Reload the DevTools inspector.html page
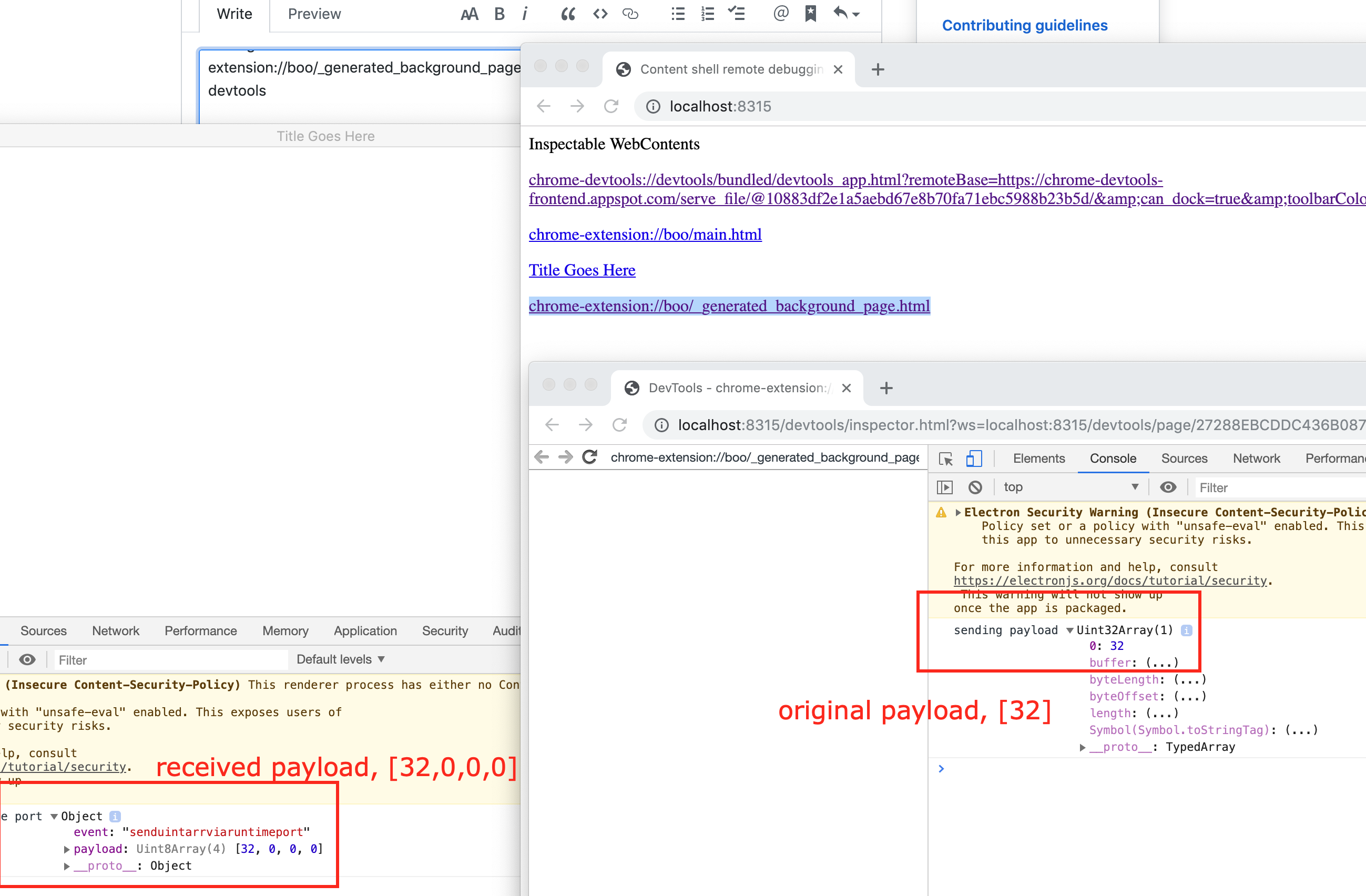 (619, 425)
